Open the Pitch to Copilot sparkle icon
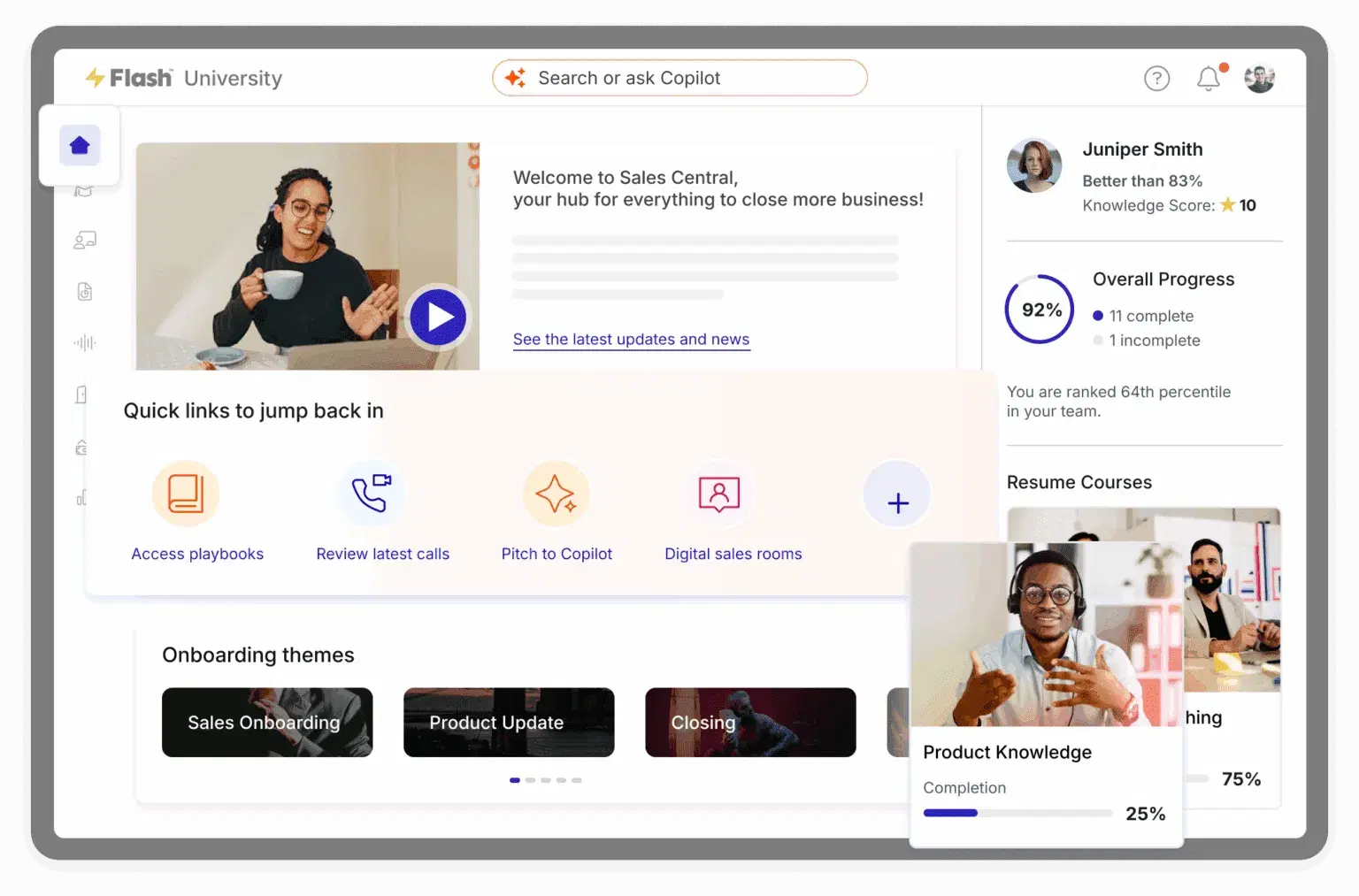Viewport: 1359px width, 896px height. click(x=557, y=494)
